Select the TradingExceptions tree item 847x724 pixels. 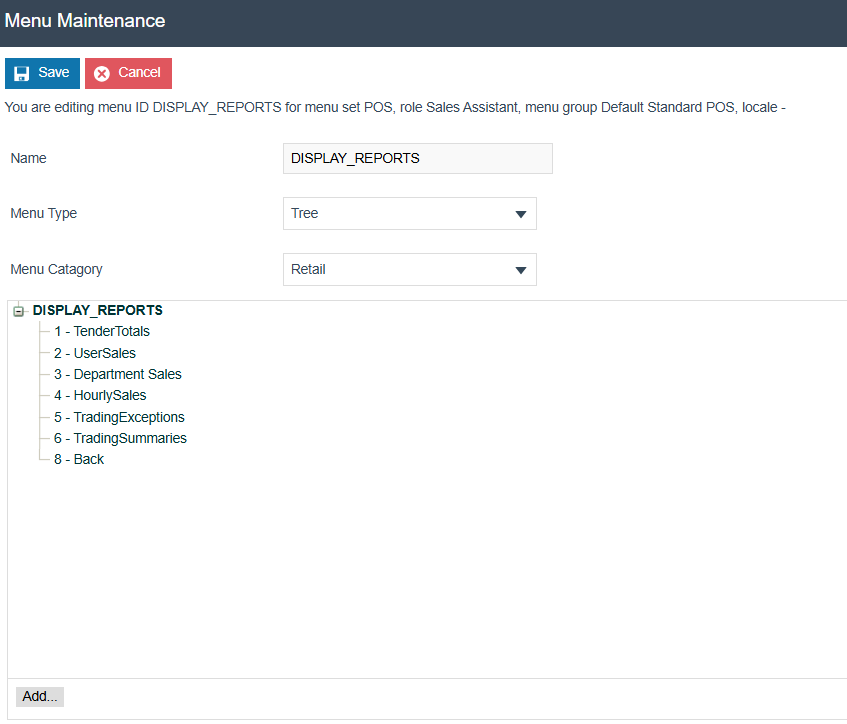coord(119,416)
